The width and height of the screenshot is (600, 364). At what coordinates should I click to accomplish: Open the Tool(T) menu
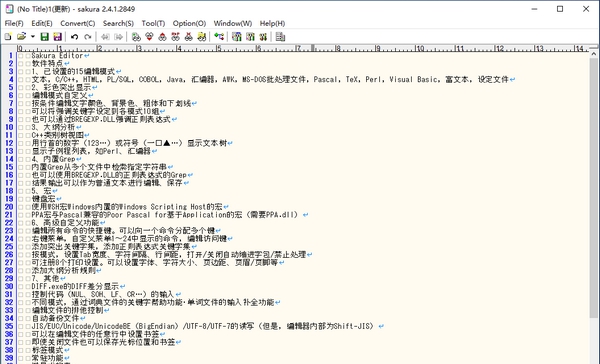[x=153, y=23]
